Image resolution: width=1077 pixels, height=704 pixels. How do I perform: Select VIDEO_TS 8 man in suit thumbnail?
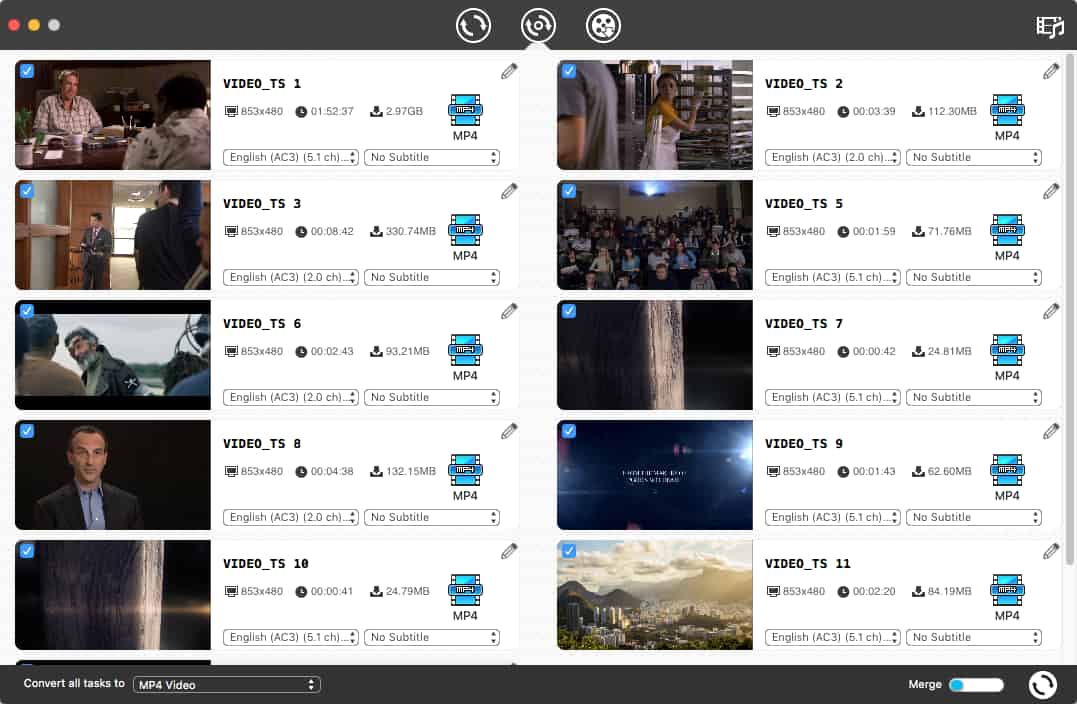[113, 475]
